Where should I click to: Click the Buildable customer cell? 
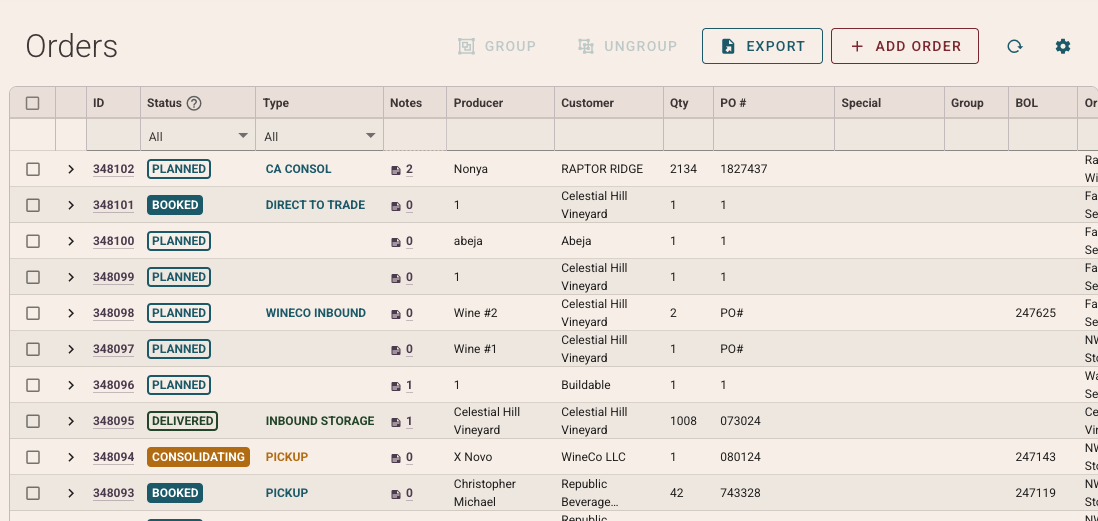pos(585,384)
